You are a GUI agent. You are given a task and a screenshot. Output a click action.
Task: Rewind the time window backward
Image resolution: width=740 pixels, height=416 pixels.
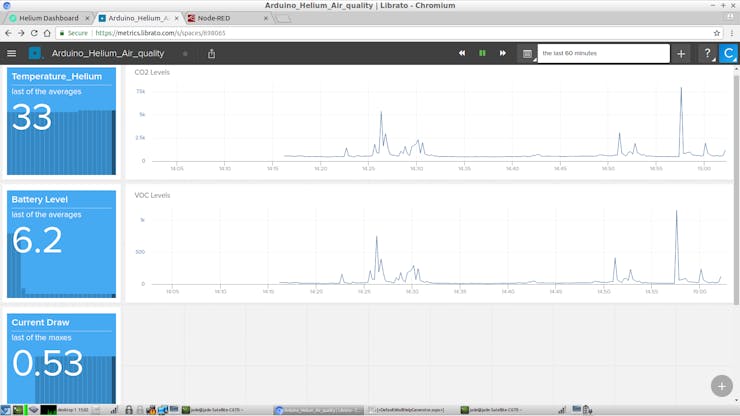pos(462,53)
